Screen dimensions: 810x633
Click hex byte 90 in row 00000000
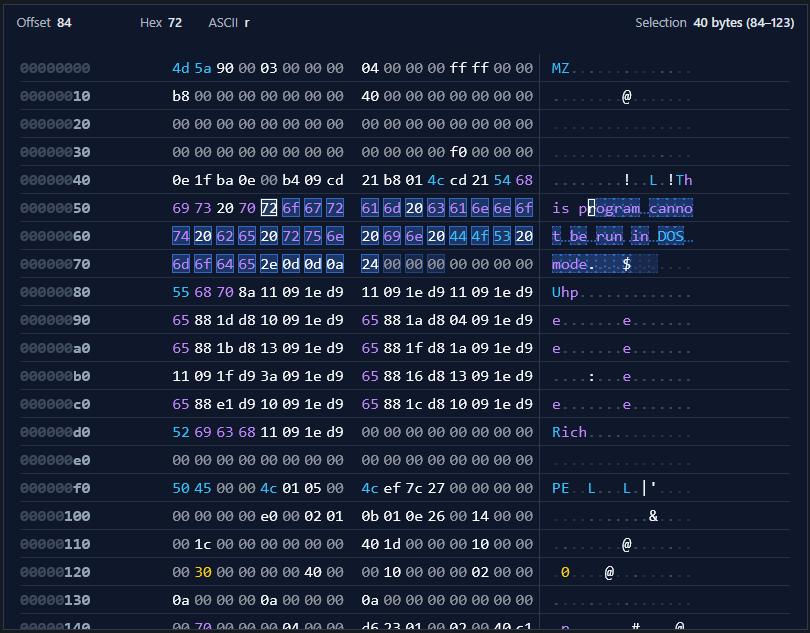point(225,68)
